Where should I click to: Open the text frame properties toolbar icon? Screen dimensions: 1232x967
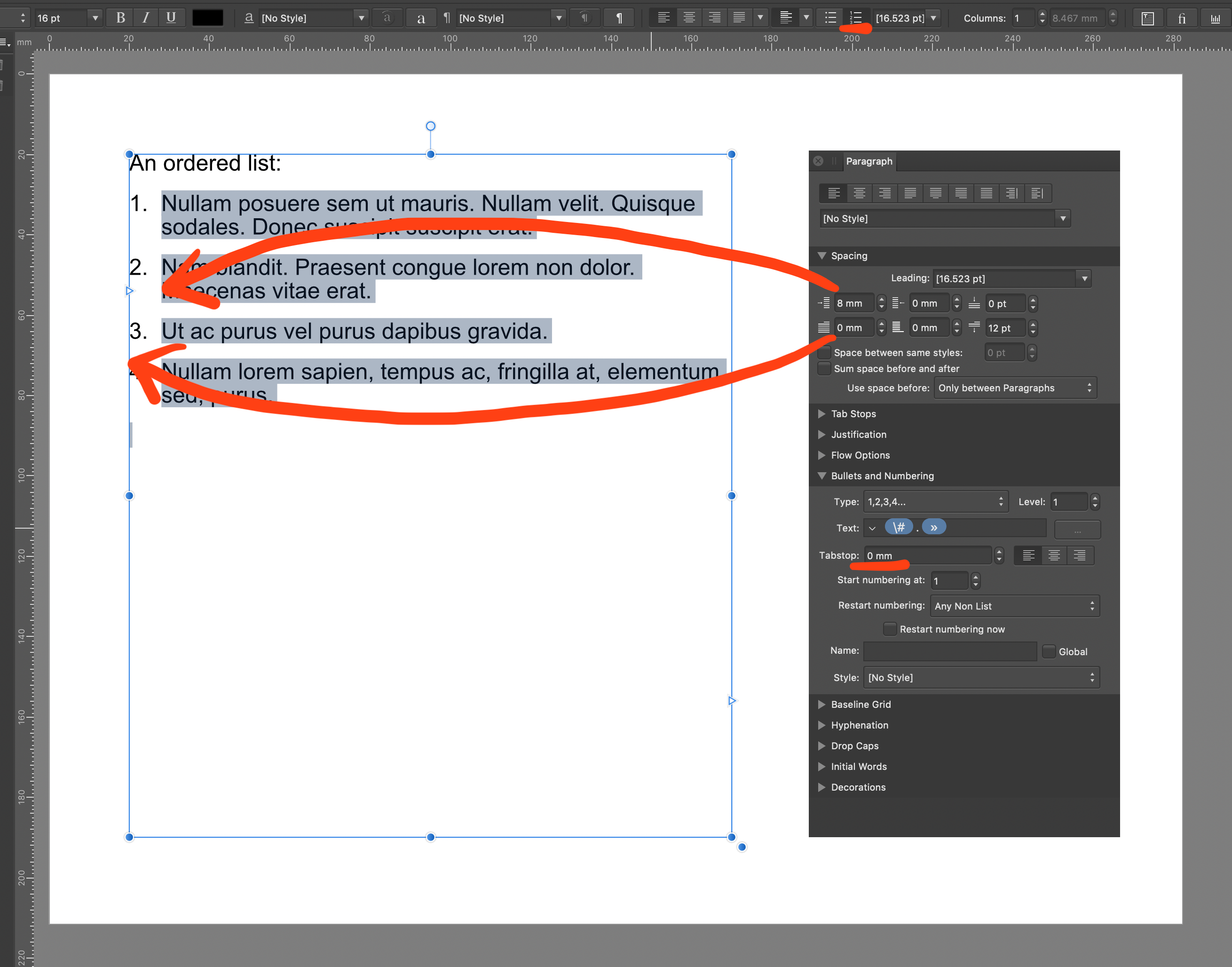(1147, 18)
